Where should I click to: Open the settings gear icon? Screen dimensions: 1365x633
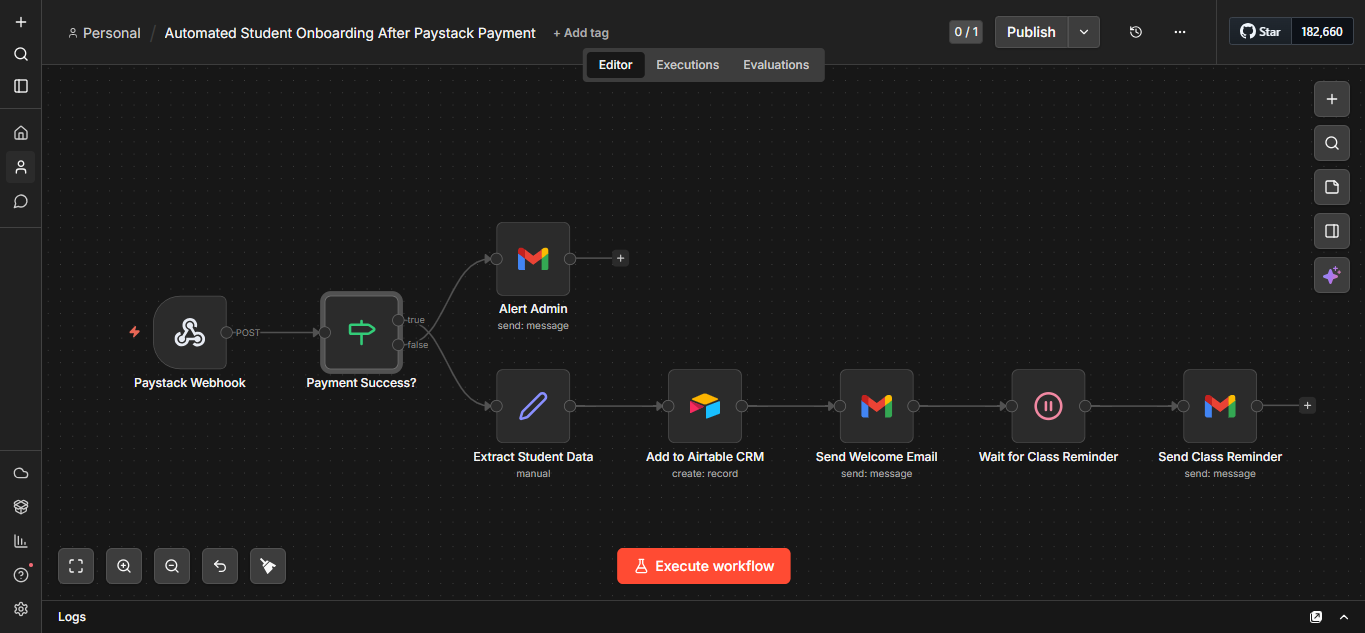tap(21, 609)
